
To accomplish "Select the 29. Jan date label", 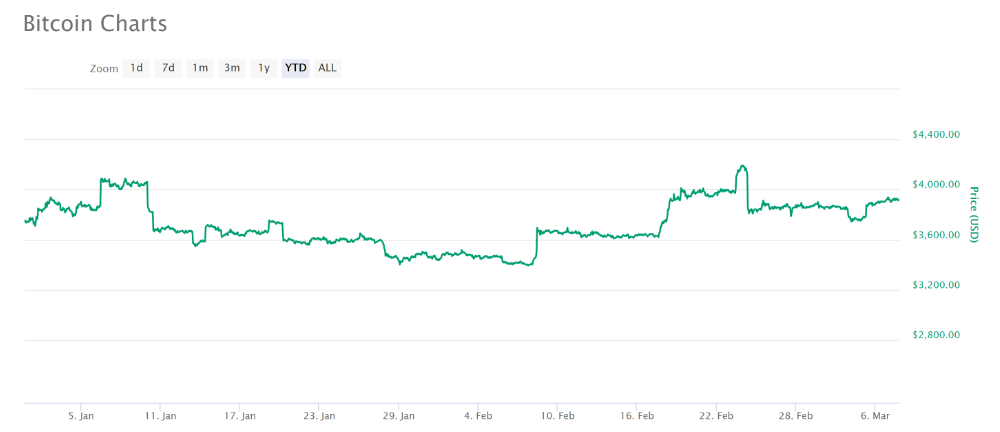I will [398, 415].
